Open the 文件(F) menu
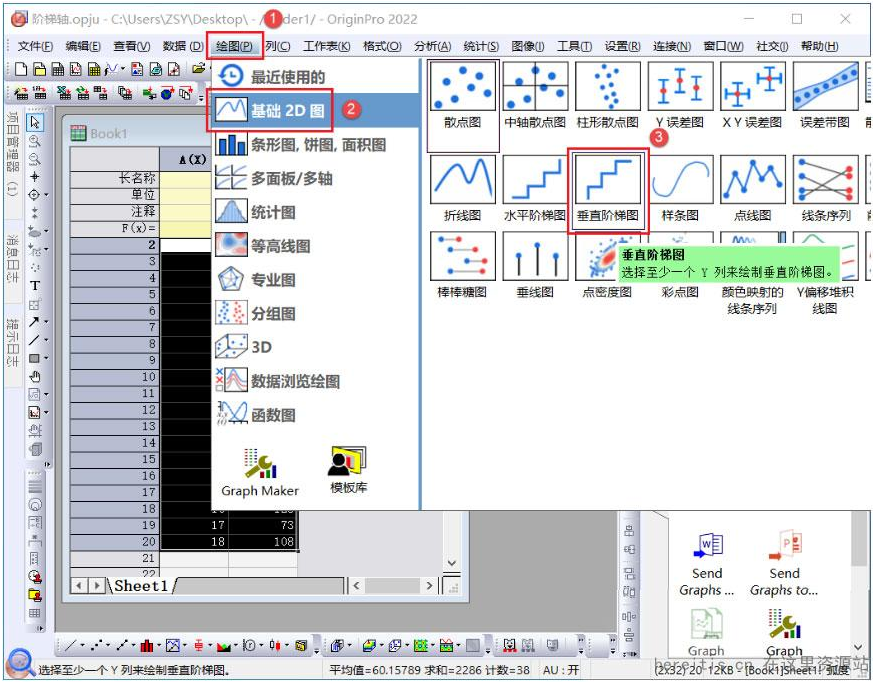The height and width of the screenshot is (682, 874). pyautogui.click(x=35, y=46)
